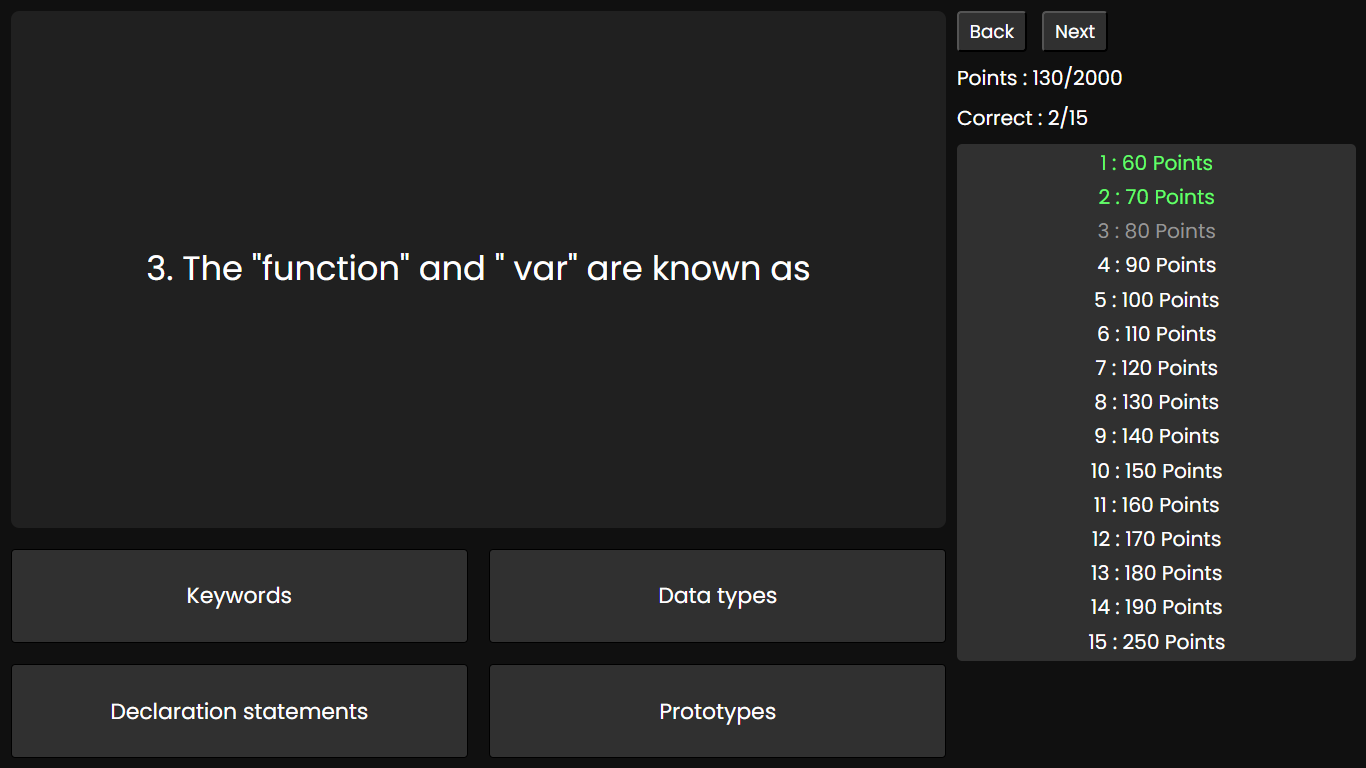Open question 1 worth 60 Points
Image resolution: width=1366 pixels, height=768 pixels.
1156,163
